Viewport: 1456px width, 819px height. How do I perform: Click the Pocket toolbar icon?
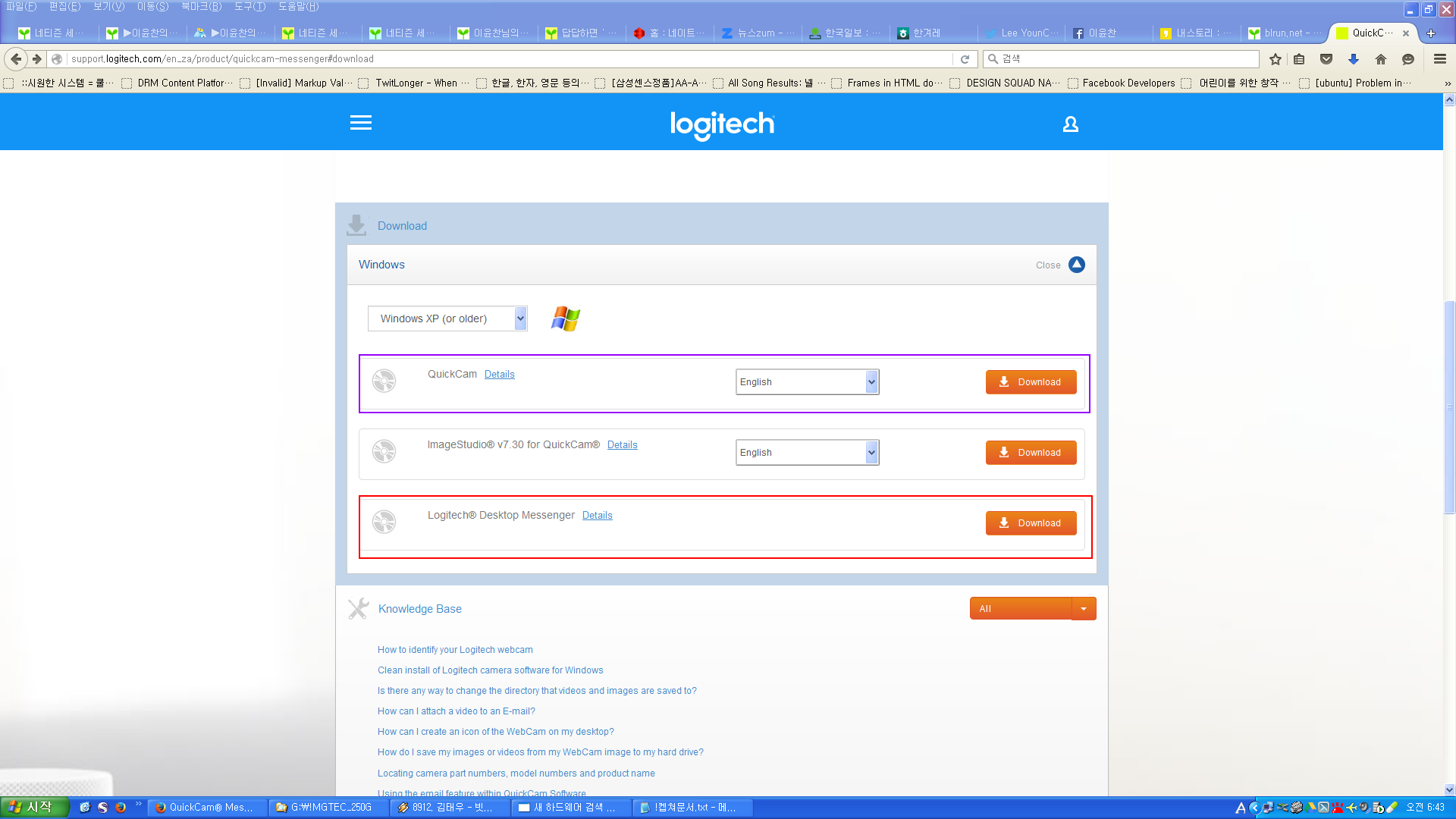pos(1326,59)
